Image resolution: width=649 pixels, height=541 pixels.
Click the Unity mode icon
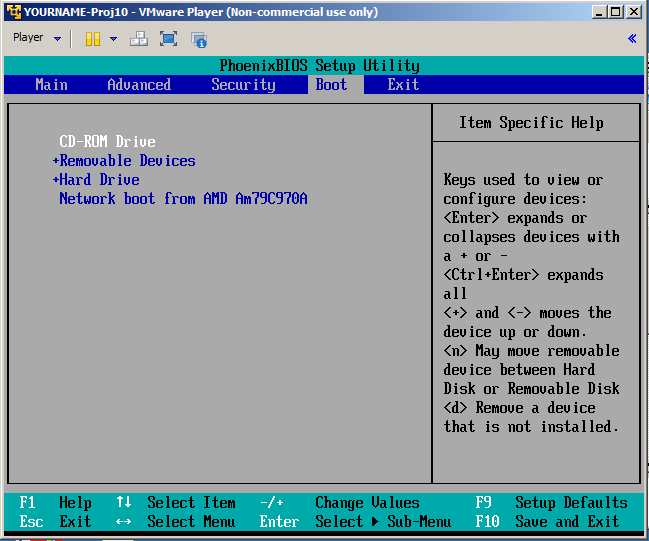coord(199,40)
